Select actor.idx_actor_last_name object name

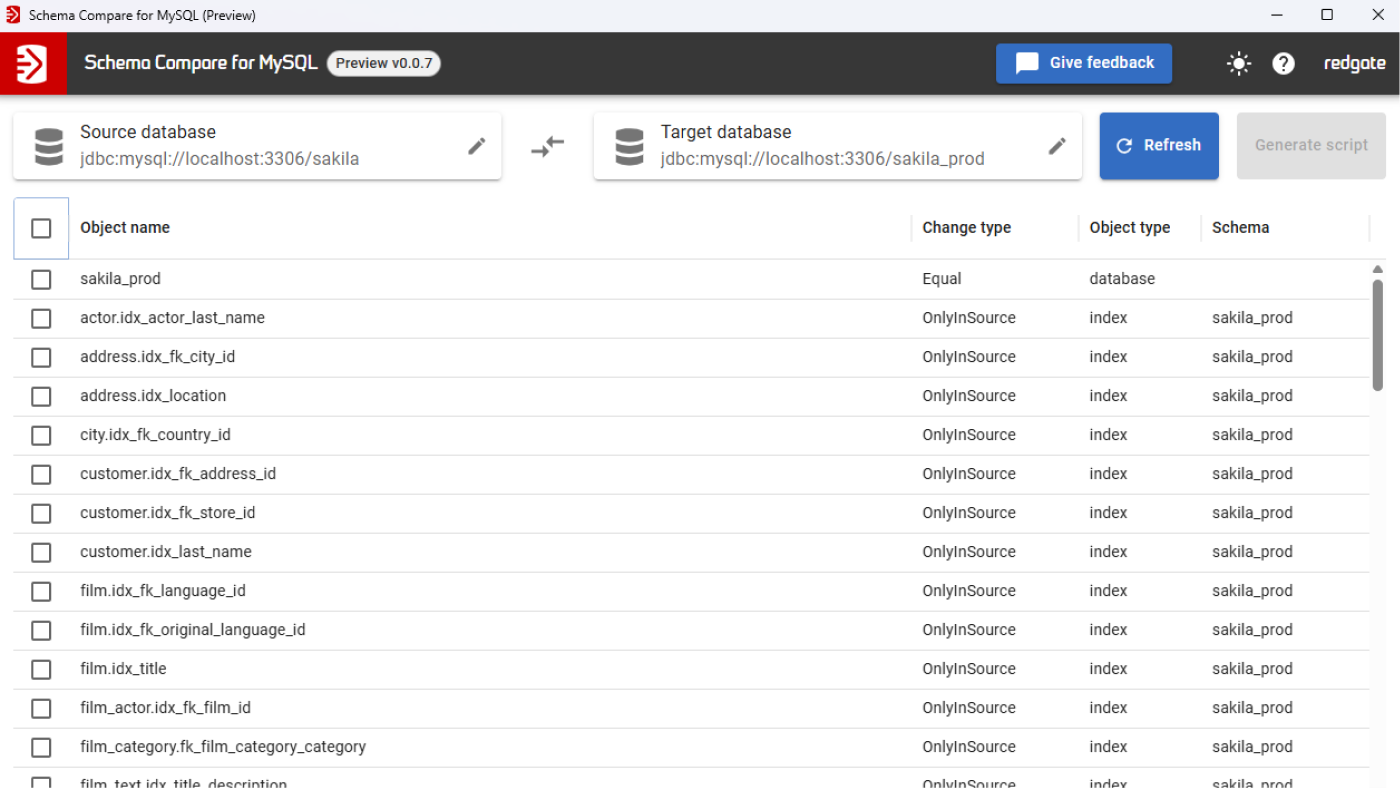(x=172, y=318)
